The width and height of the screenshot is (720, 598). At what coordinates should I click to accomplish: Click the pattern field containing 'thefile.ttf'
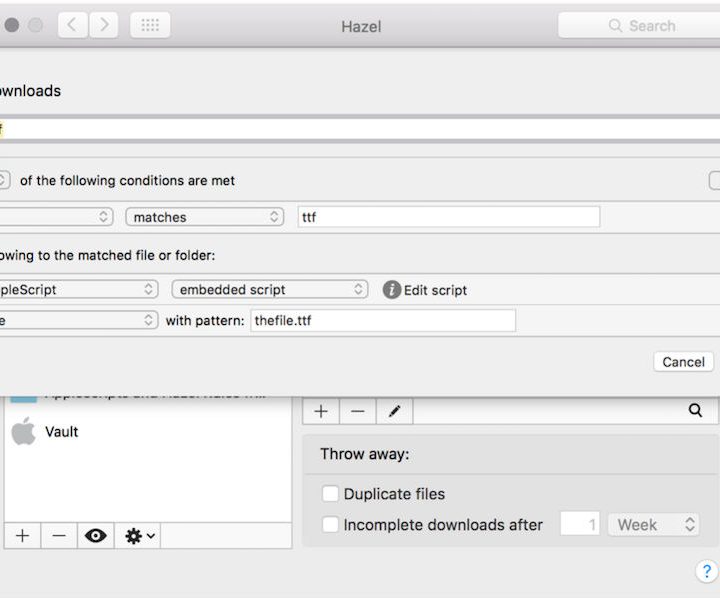tap(383, 320)
